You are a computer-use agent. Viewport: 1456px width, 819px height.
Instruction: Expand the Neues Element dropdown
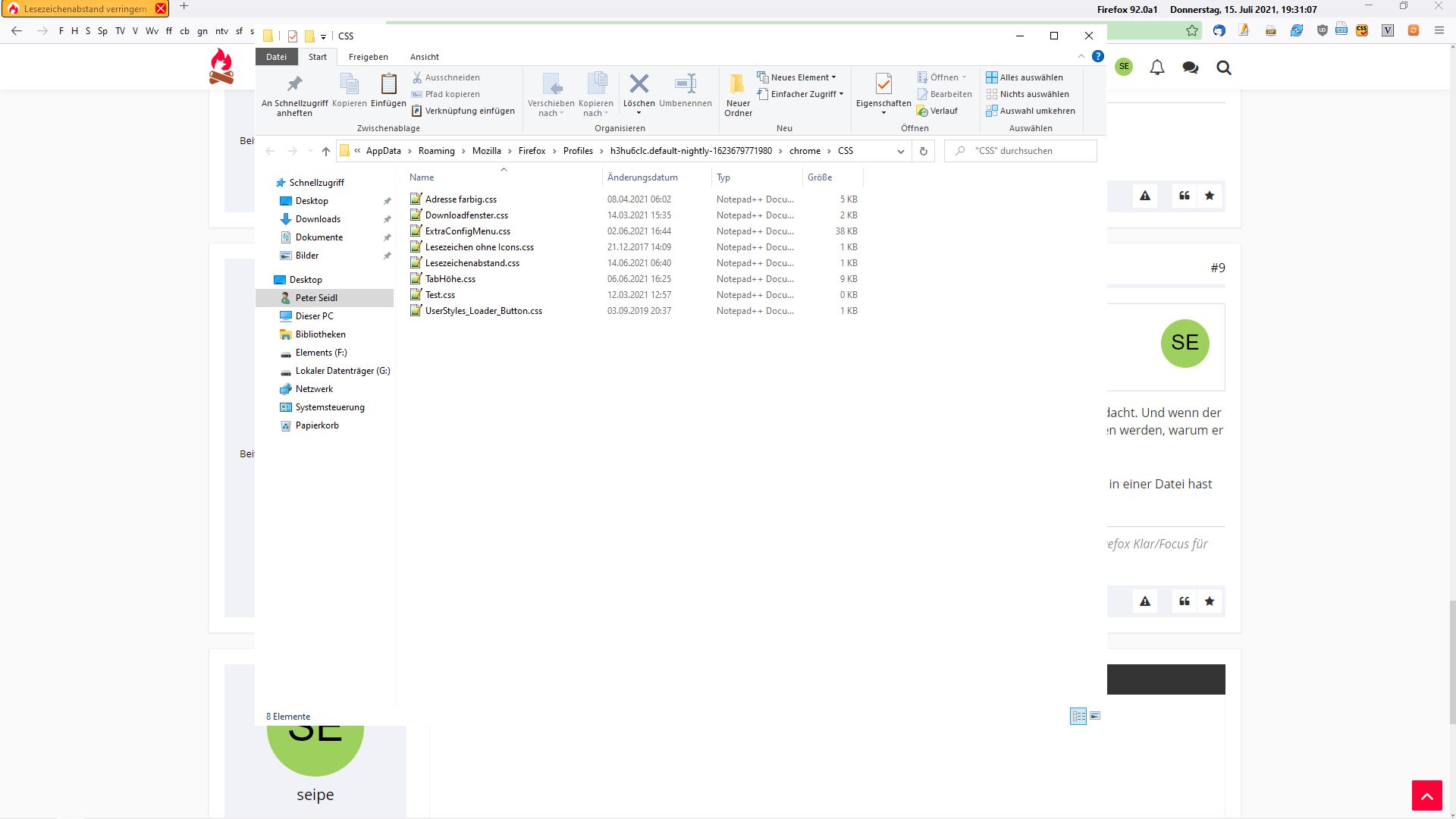pos(802,77)
